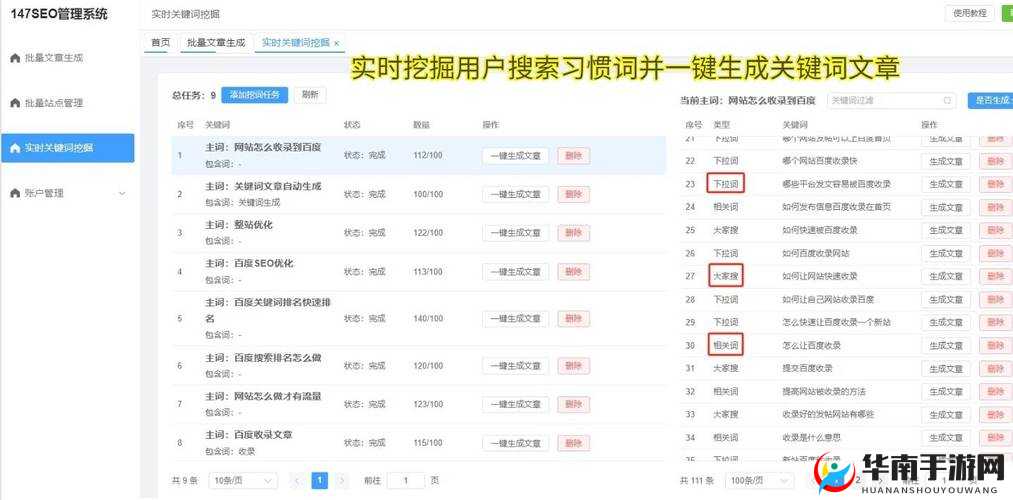The width and height of the screenshot is (1013, 500).
Task: Click 生成文章 for 如何百度收录网站
Action: click(x=946, y=254)
